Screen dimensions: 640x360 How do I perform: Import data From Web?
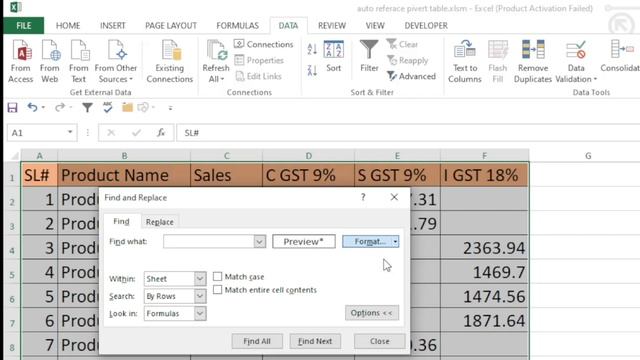[49, 61]
